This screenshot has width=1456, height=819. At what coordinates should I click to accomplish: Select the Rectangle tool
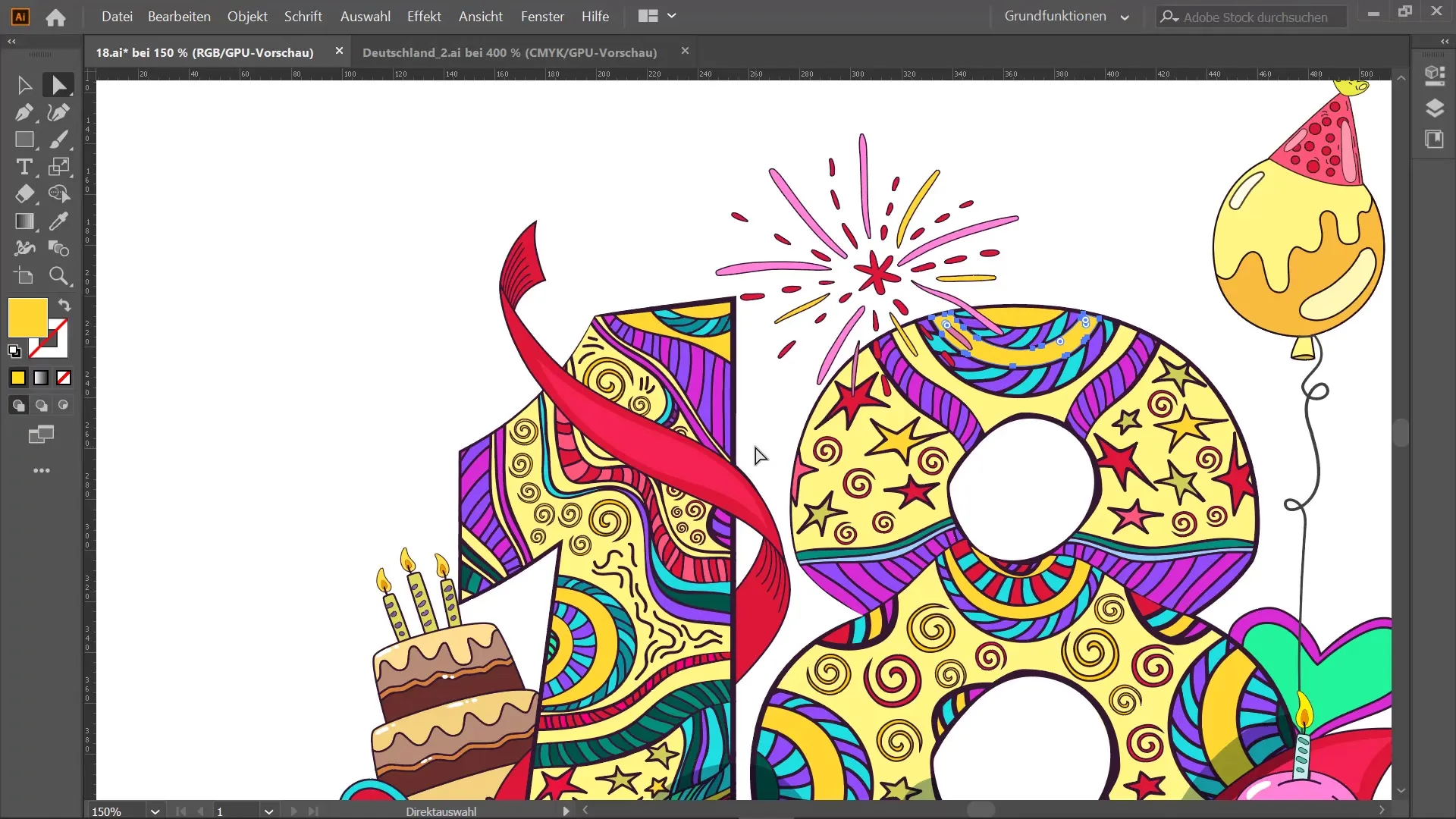click(24, 140)
